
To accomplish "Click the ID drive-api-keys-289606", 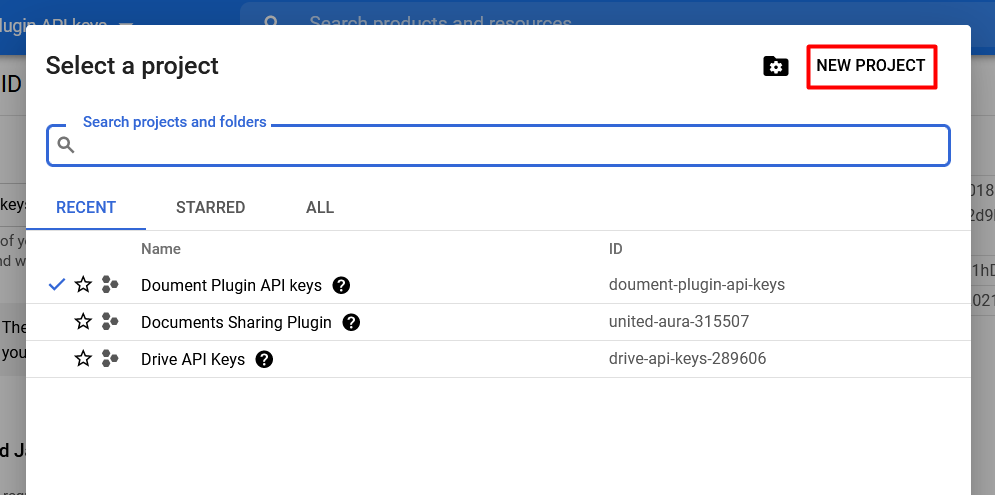I will (x=687, y=359).
